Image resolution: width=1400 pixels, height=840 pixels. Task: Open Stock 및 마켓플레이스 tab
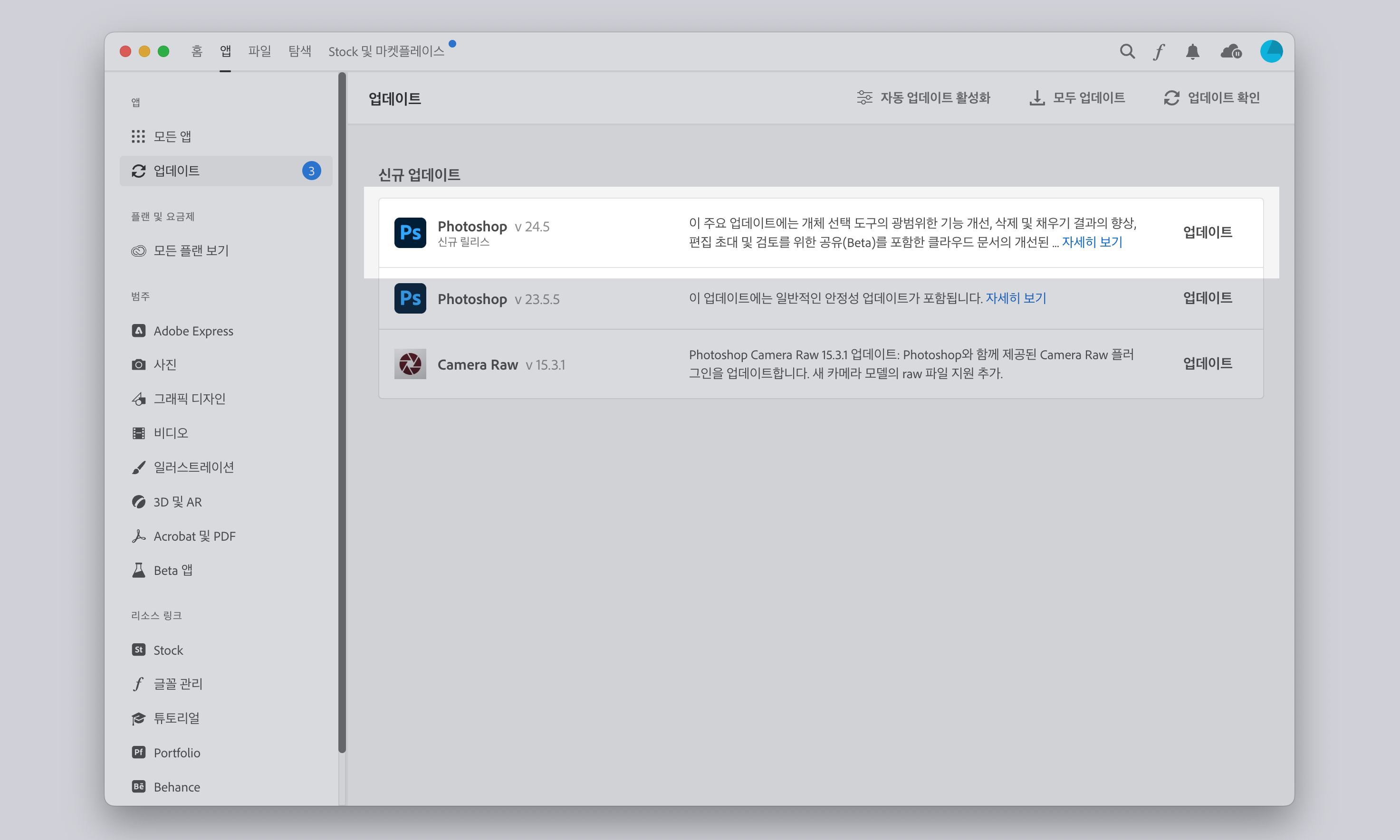[386, 51]
